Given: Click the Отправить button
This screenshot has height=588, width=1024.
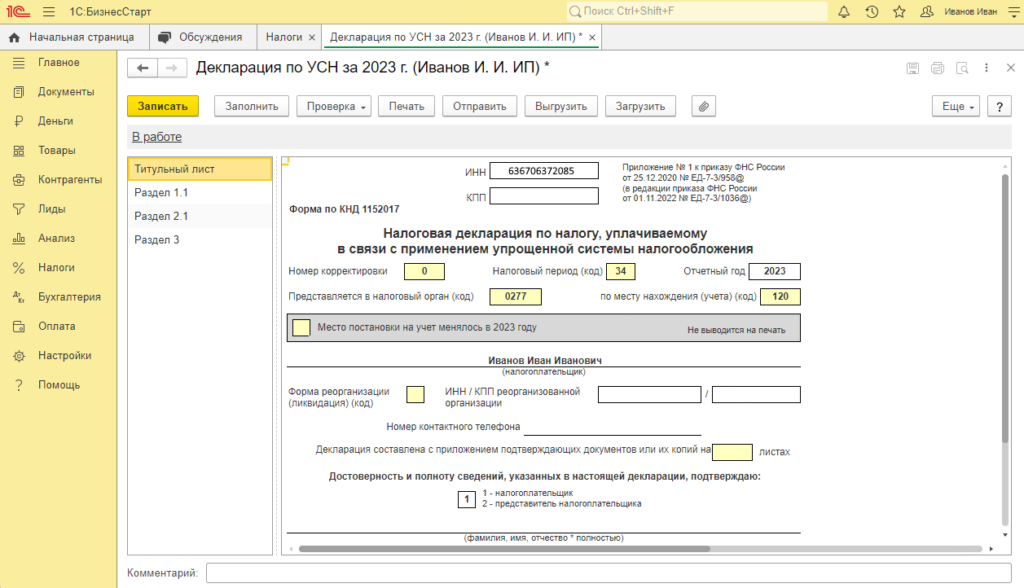Looking at the screenshot, I should pos(479,106).
